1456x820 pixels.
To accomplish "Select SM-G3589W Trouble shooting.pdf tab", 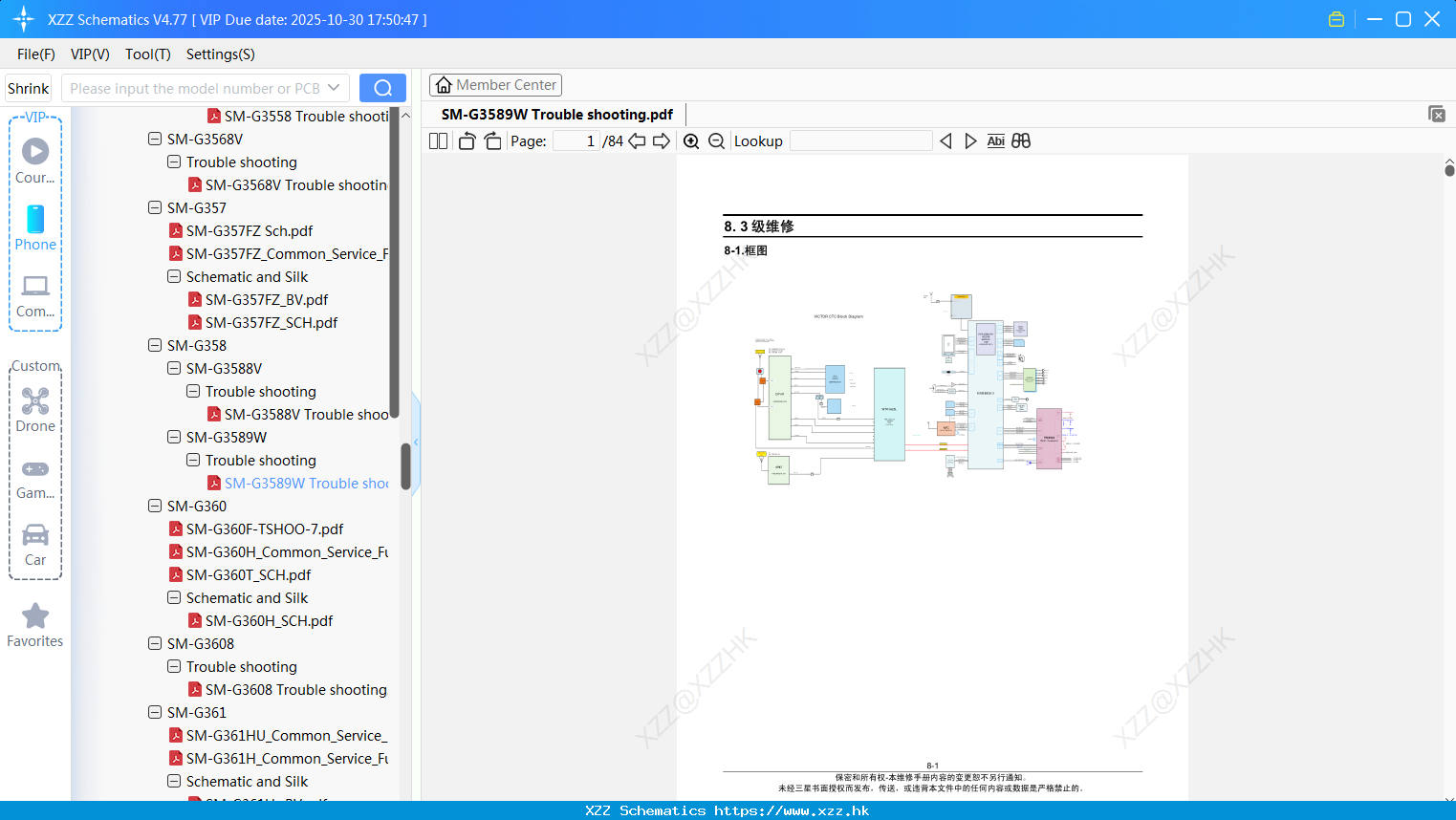I will pyautogui.click(x=557, y=114).
